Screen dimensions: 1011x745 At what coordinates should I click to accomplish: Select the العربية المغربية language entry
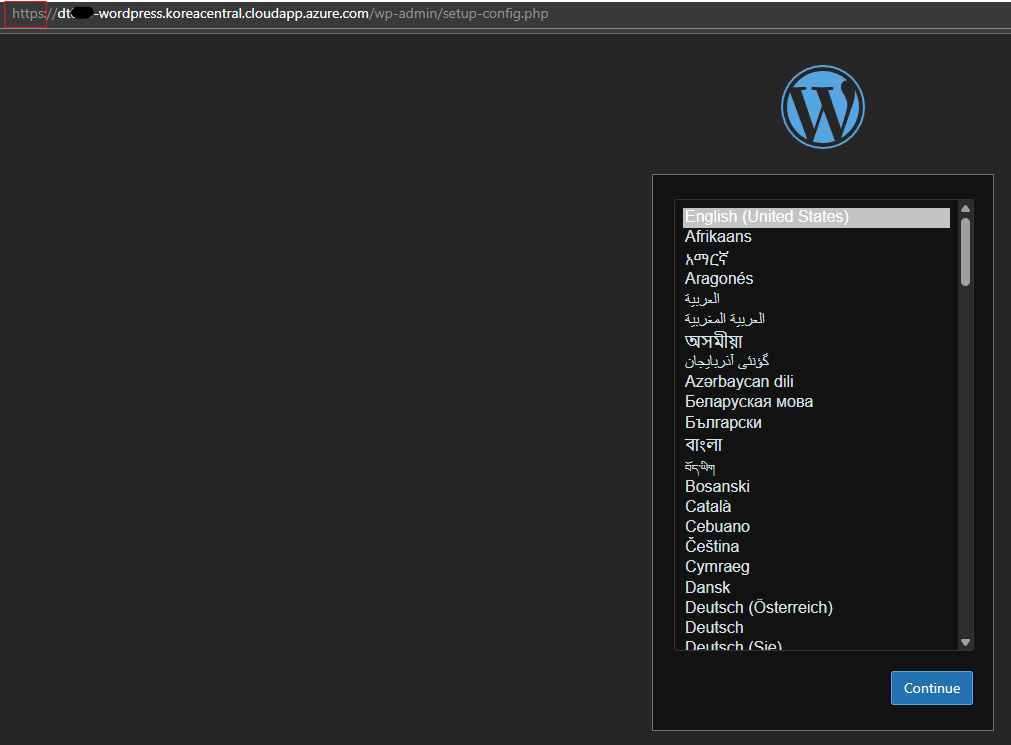pos(816,319)
